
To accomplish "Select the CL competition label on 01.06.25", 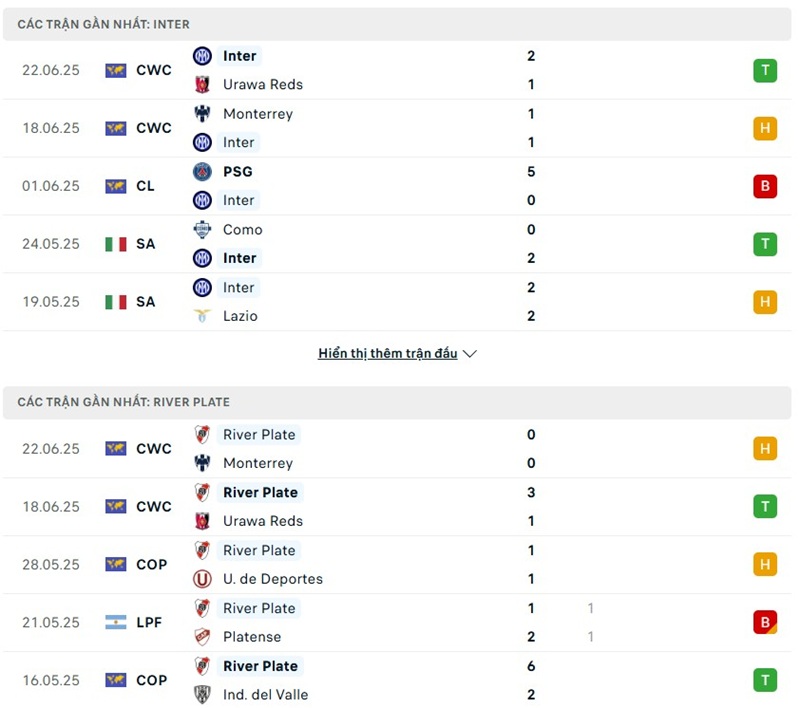I will (x=145, y=186).
